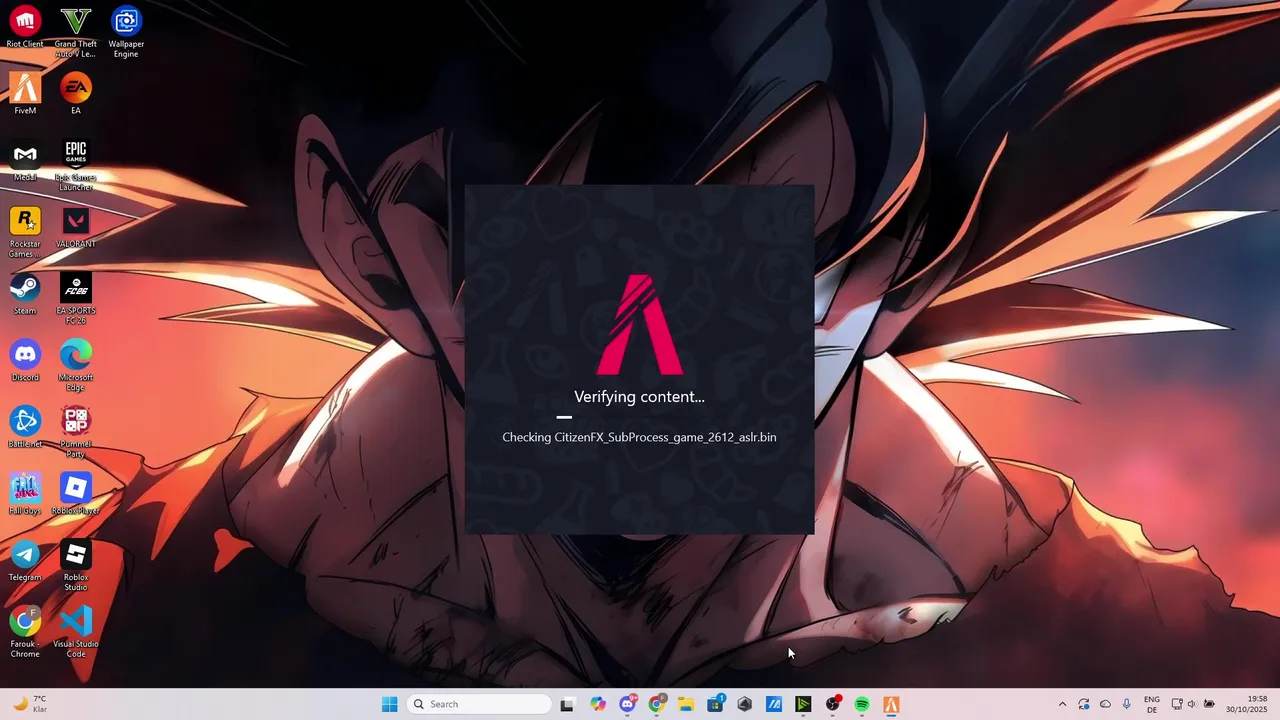Select the EA SPORTS FC 26 icon

[x=76, y=299]
